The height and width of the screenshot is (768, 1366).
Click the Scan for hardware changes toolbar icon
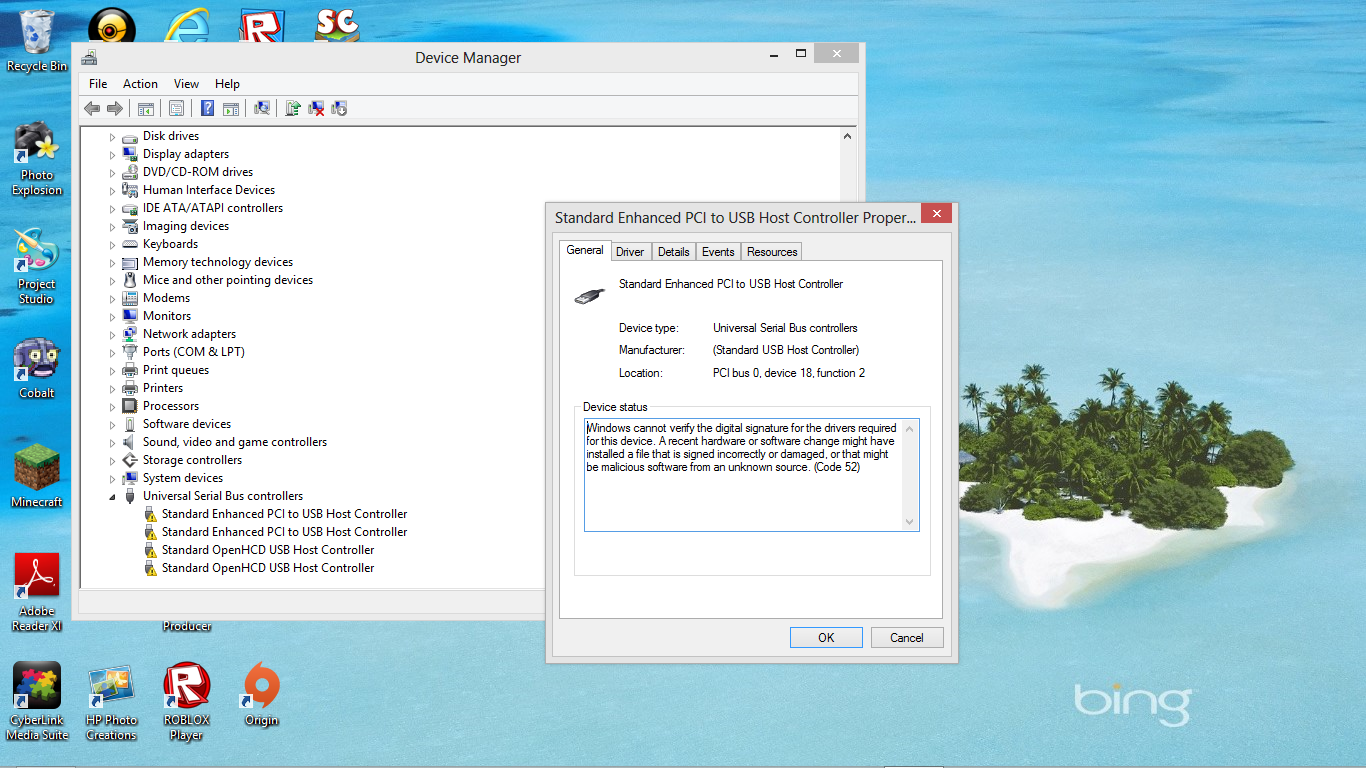click(262, 108)
